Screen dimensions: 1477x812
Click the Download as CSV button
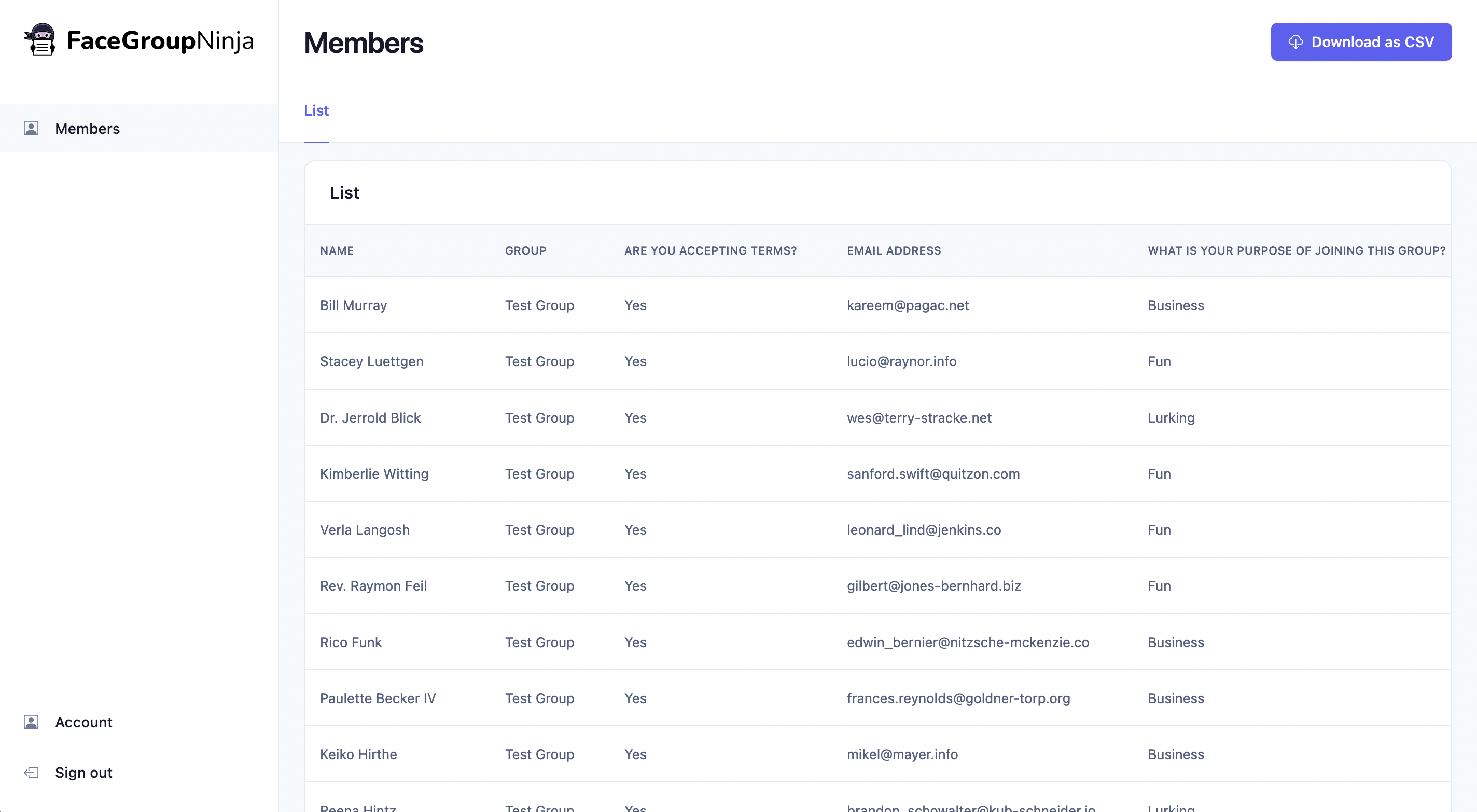(1361, 42)
